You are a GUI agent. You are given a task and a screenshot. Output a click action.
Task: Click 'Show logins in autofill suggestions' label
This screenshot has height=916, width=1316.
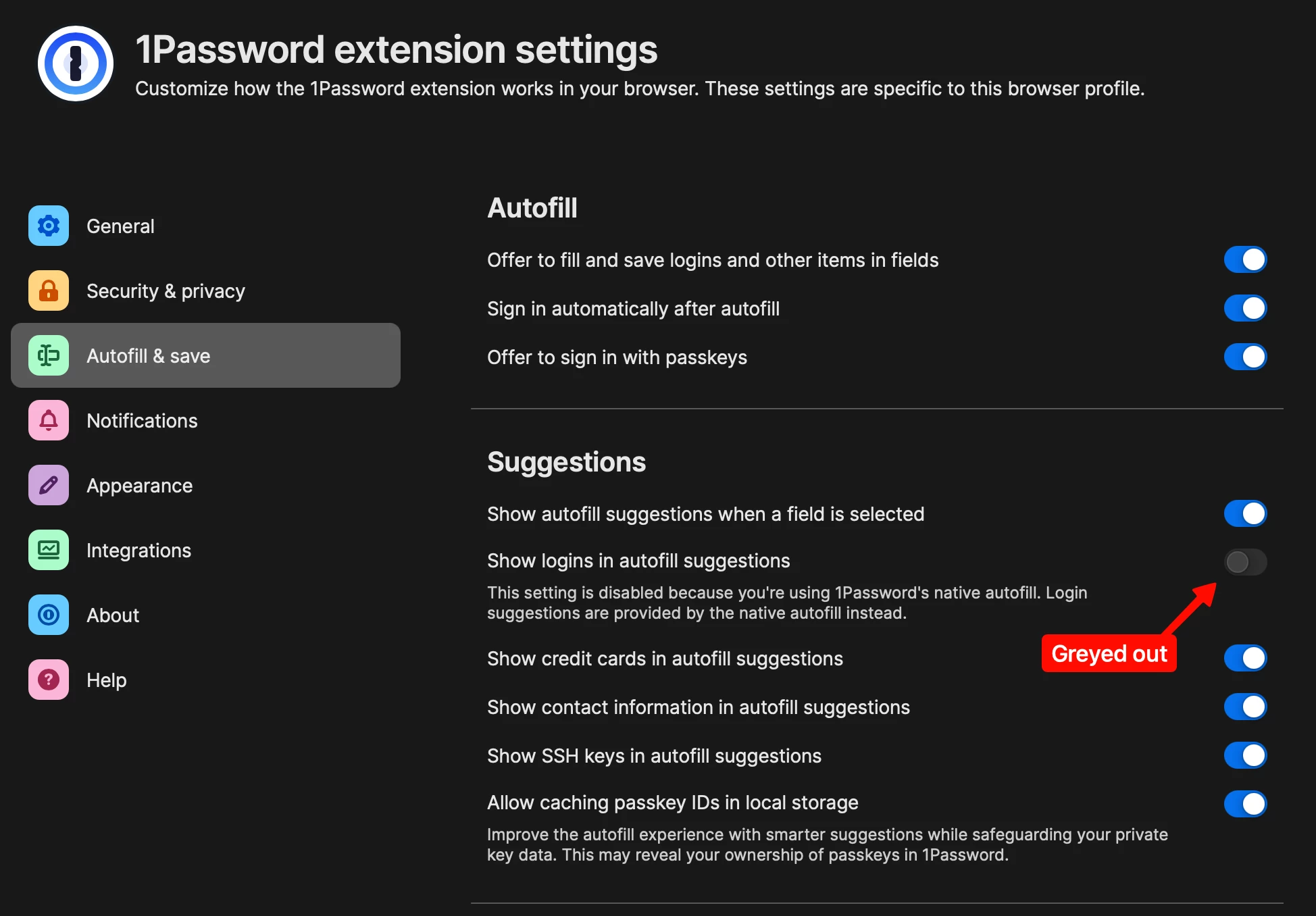(x=638, y=561)
